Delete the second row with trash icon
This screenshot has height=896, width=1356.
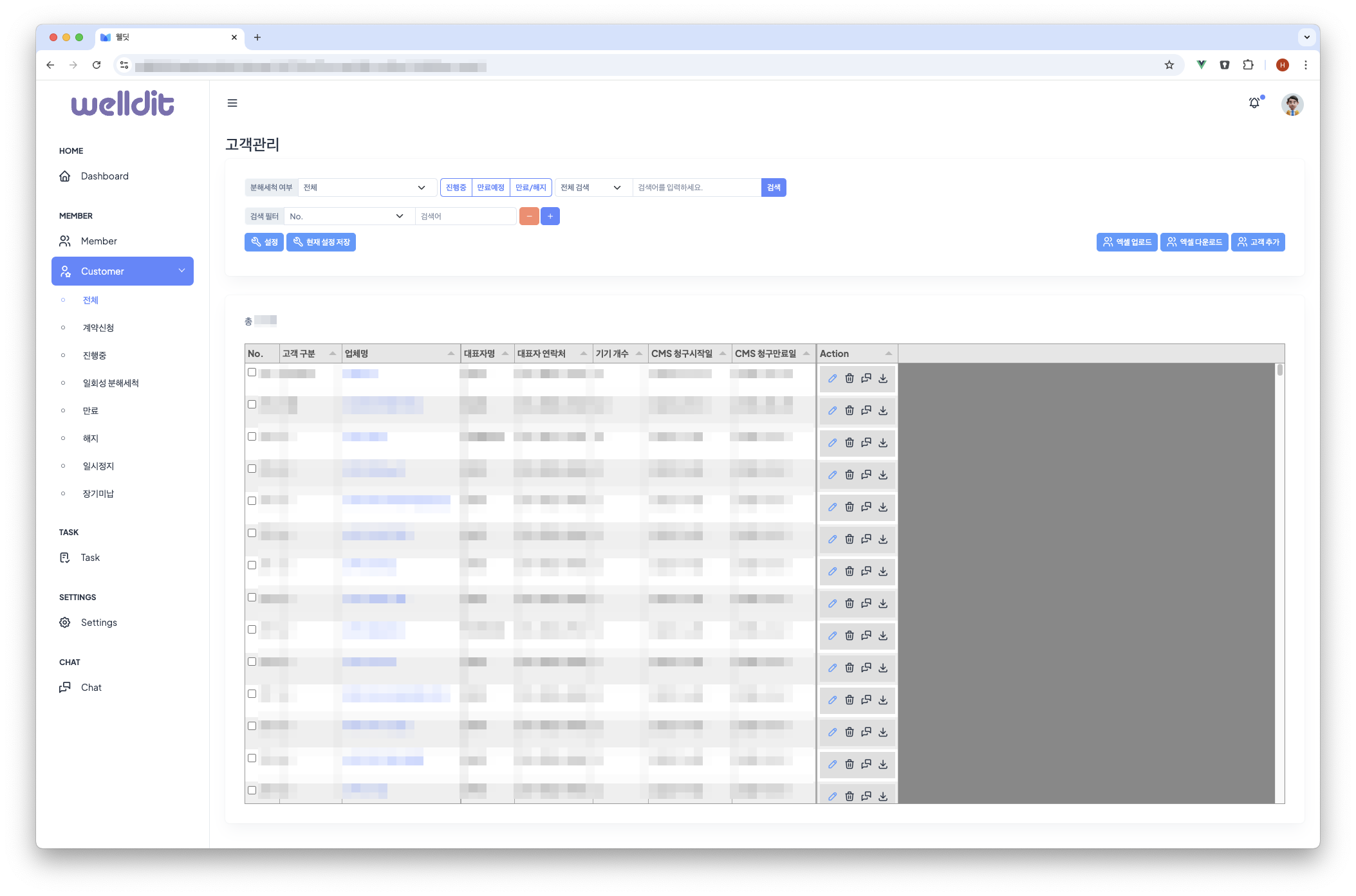pos(850,410)
